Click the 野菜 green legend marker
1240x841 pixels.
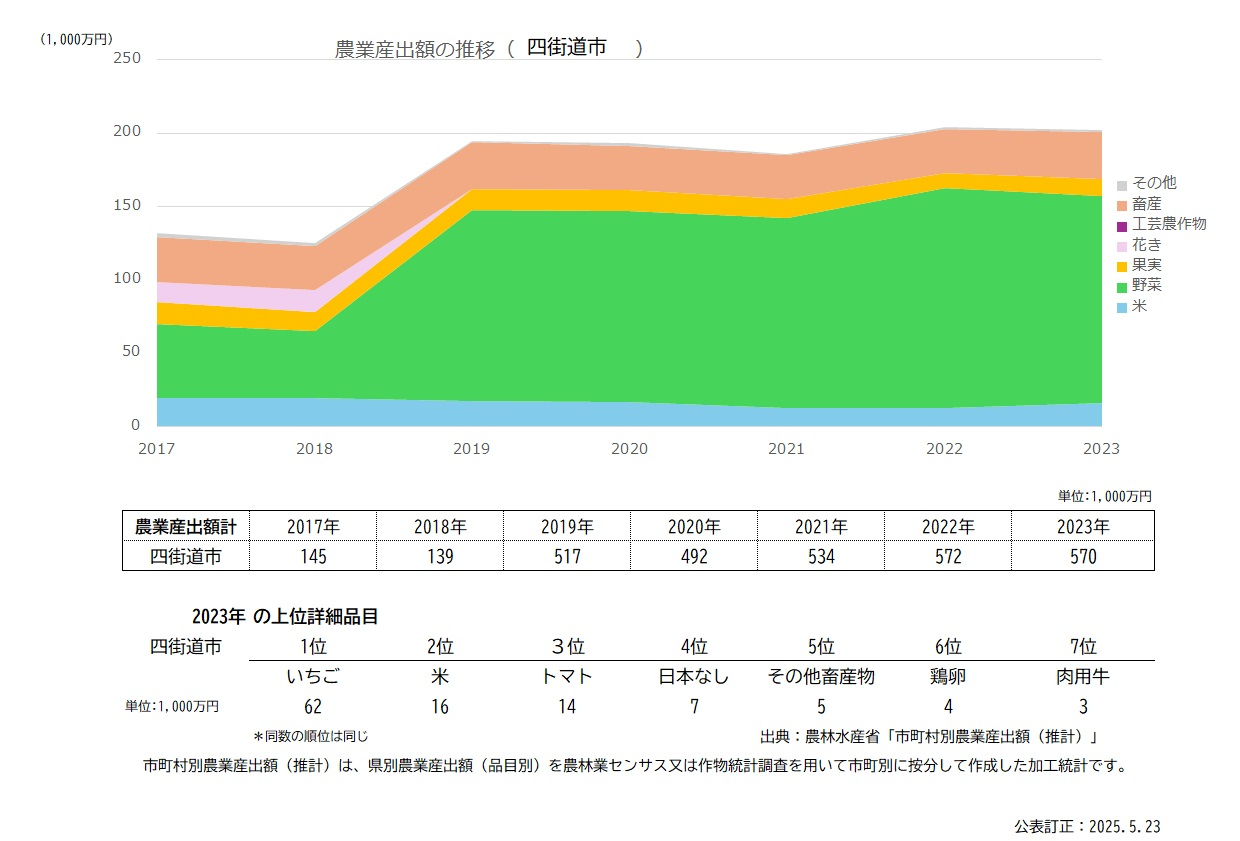click(1122, 286)
